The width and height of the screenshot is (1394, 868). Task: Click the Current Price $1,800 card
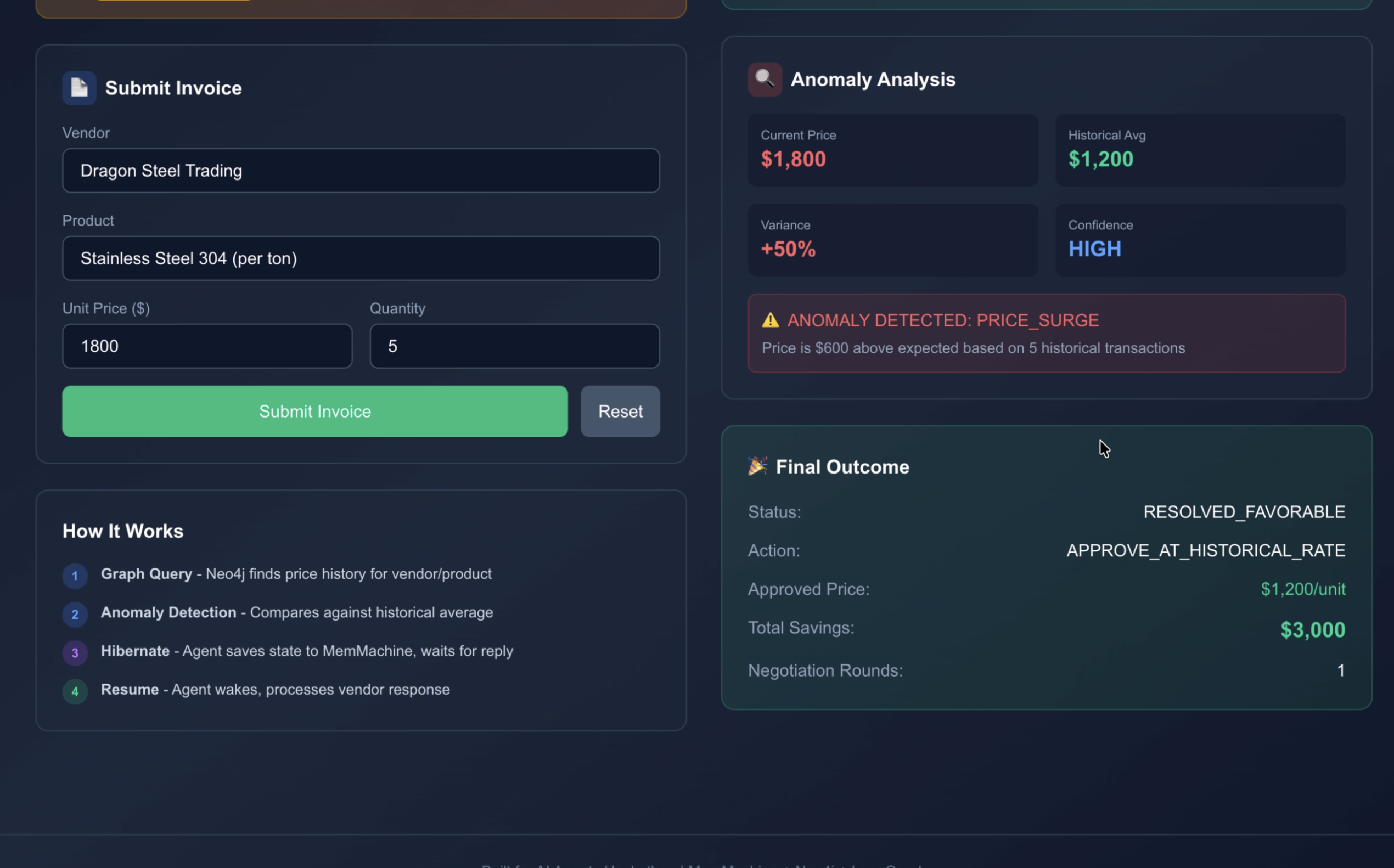892,150
